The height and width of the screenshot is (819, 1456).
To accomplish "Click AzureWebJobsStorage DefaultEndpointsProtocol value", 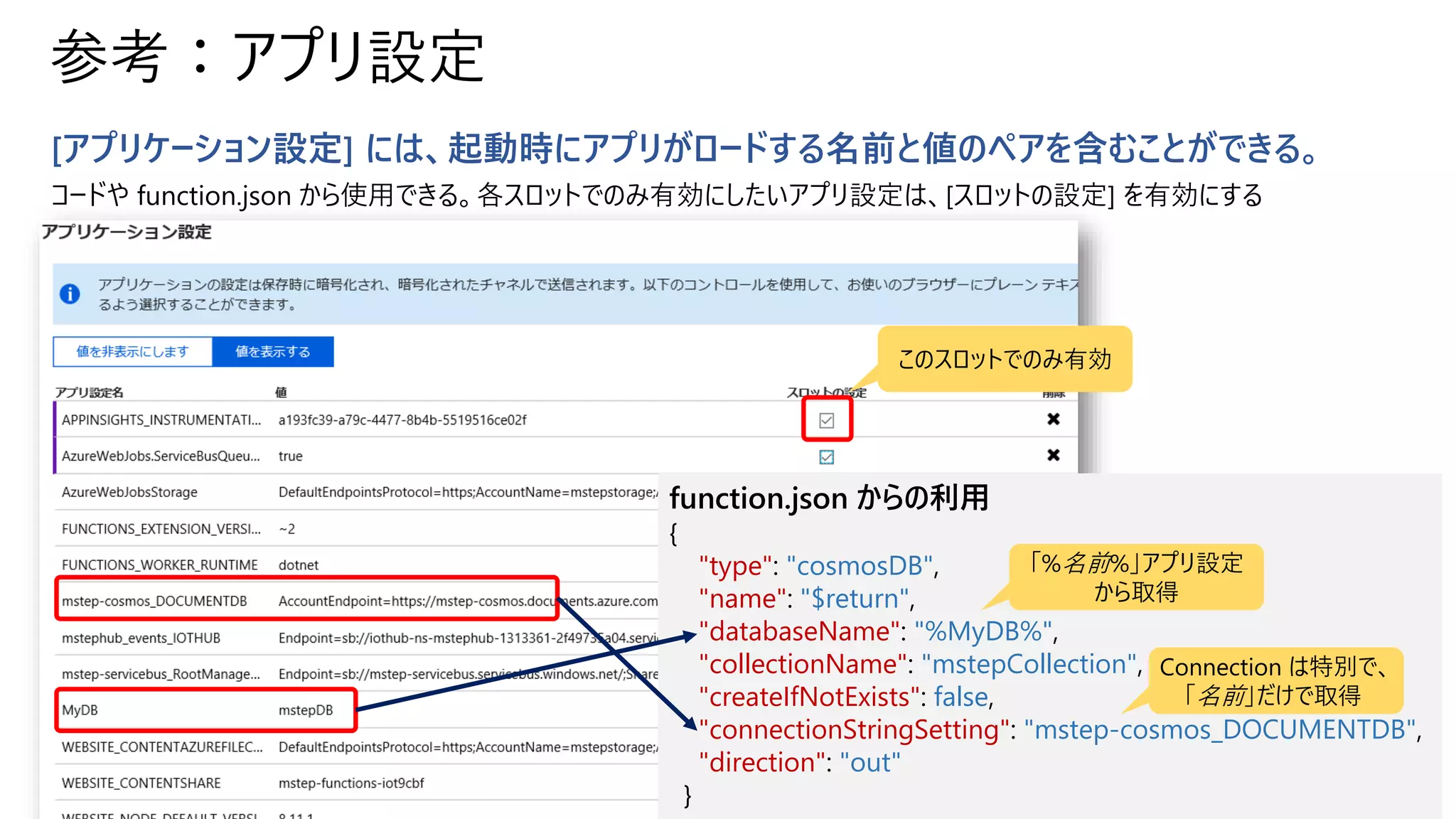I will coord(468,492).
